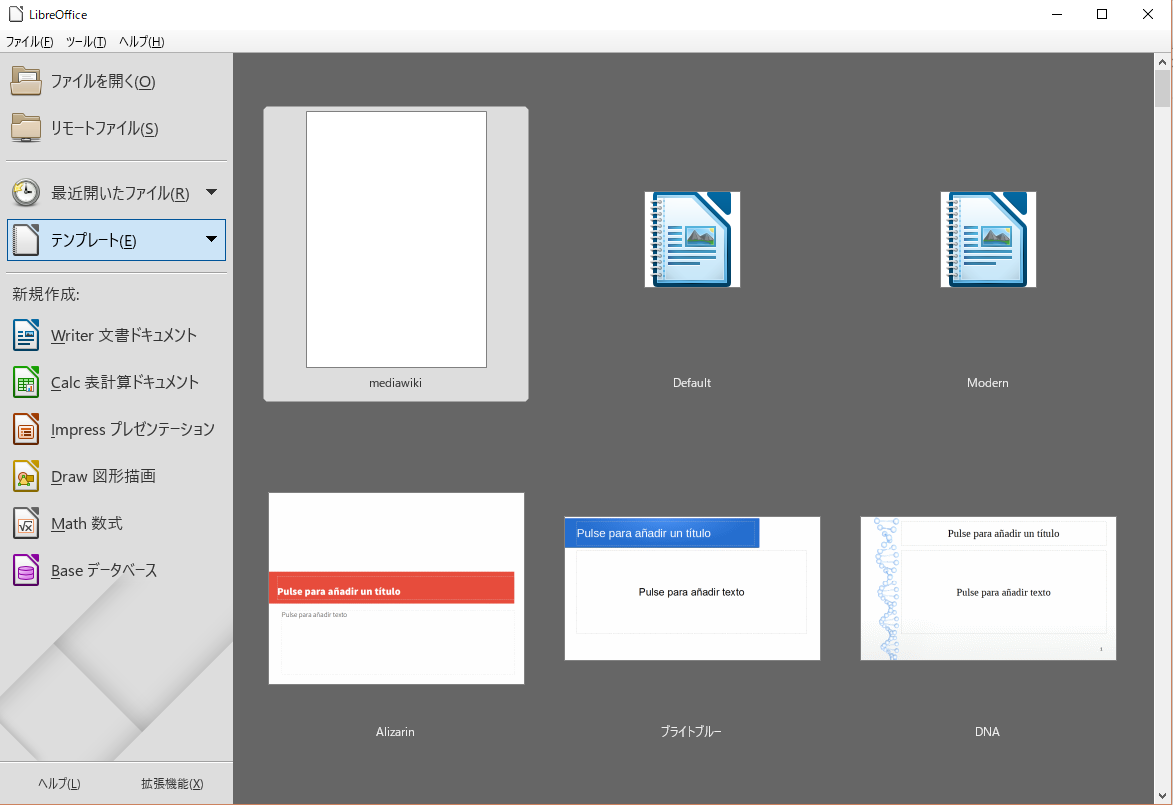
Task: Click the scrollbar up arrow
Action: click(1163, 61)
